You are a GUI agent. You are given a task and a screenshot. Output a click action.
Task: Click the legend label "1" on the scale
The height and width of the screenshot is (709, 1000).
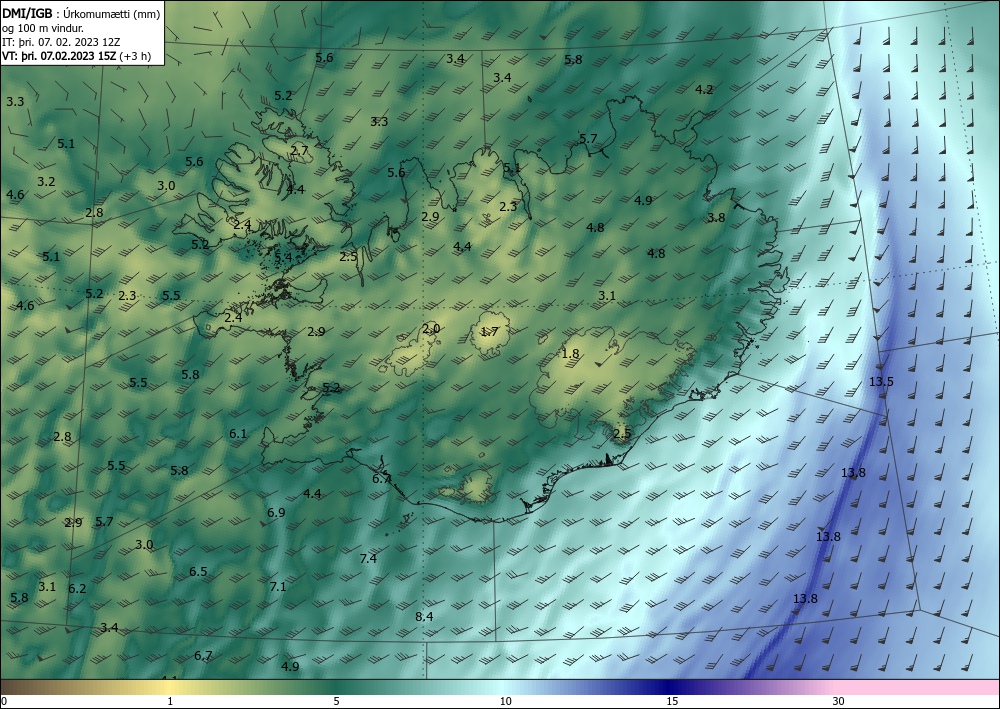(170, 702)
